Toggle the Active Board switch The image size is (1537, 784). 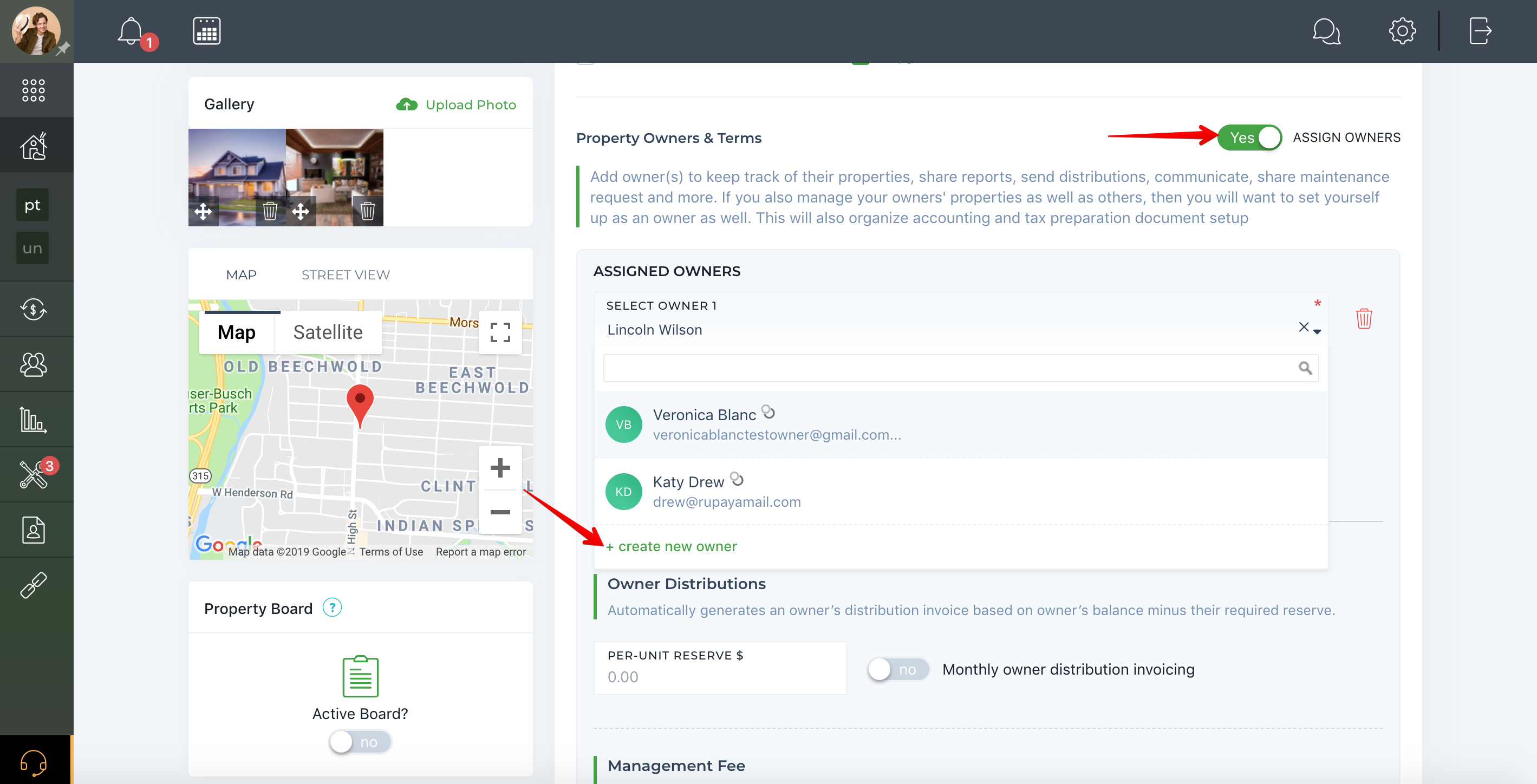pos(360,742)
